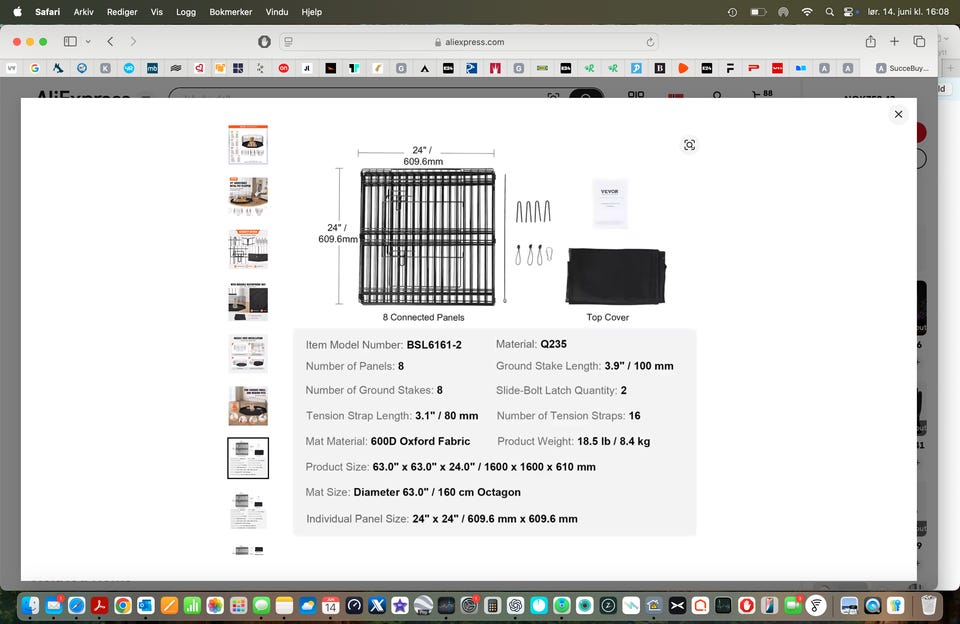
Task: Open the Safari share menu
Action: pyautogui.click(x=871, y=42)
